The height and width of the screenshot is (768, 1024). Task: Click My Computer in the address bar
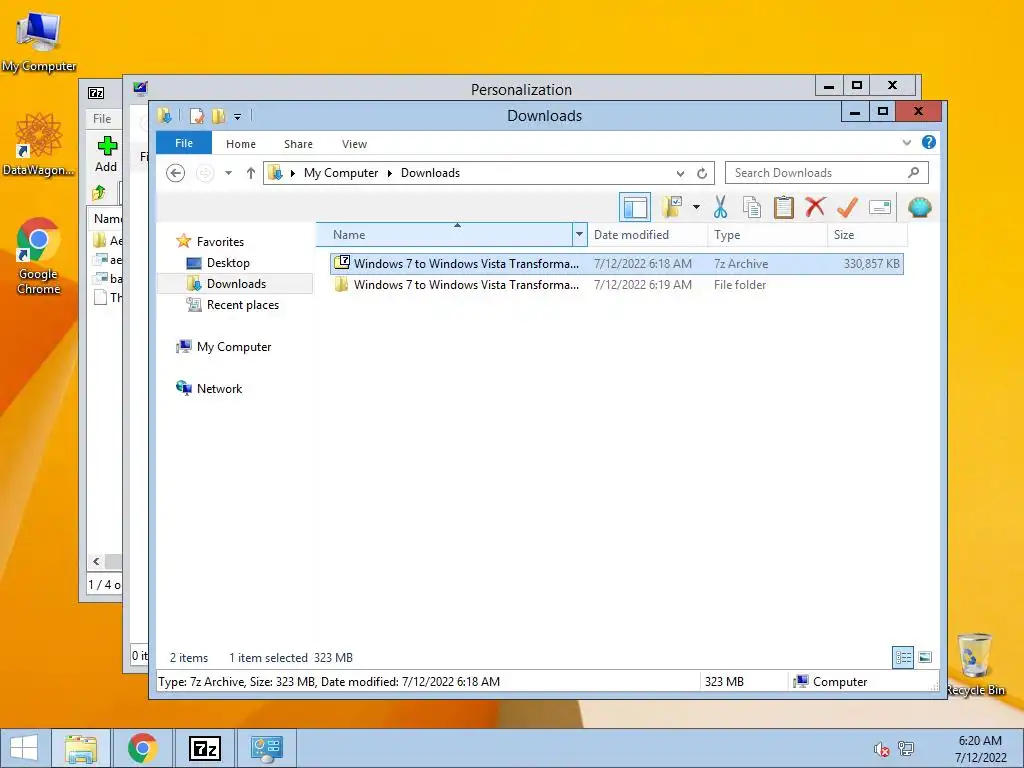[x=340, y=173]
